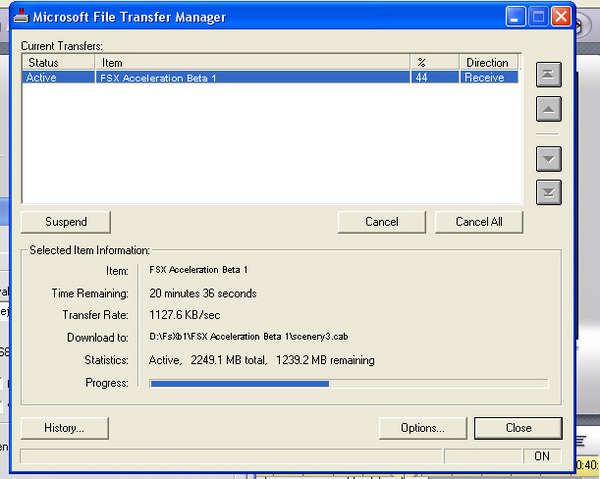The image size is (600, 479).
Task: Open the transfer History dialog
Action: pyautogui.click(x=64, y=428)
